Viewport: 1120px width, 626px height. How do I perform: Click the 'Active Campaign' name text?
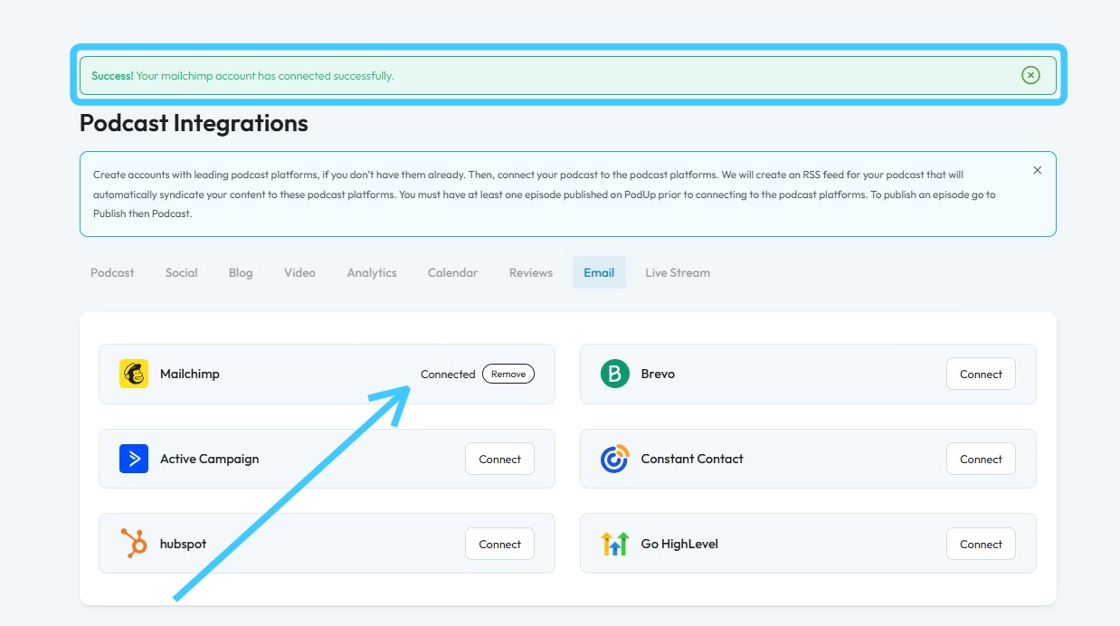209,459
